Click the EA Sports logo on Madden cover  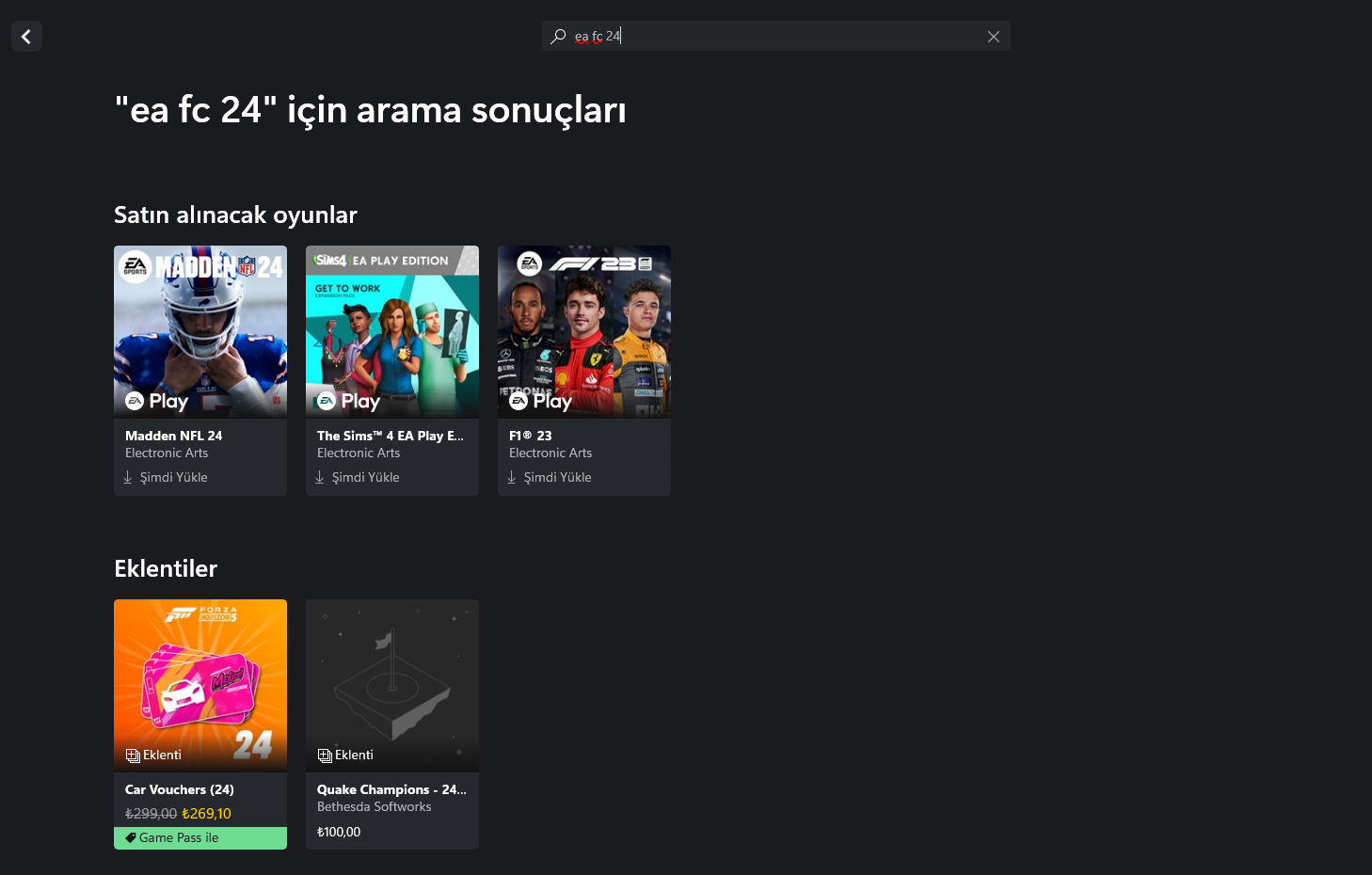tap(136, 267)
